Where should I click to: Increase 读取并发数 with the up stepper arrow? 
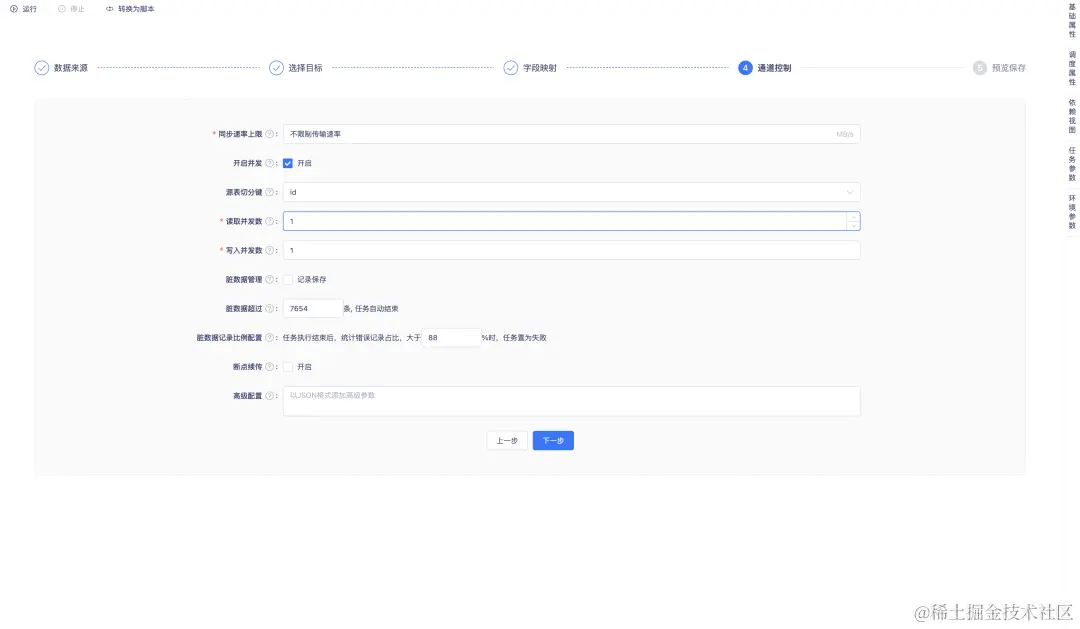point(853,217)
